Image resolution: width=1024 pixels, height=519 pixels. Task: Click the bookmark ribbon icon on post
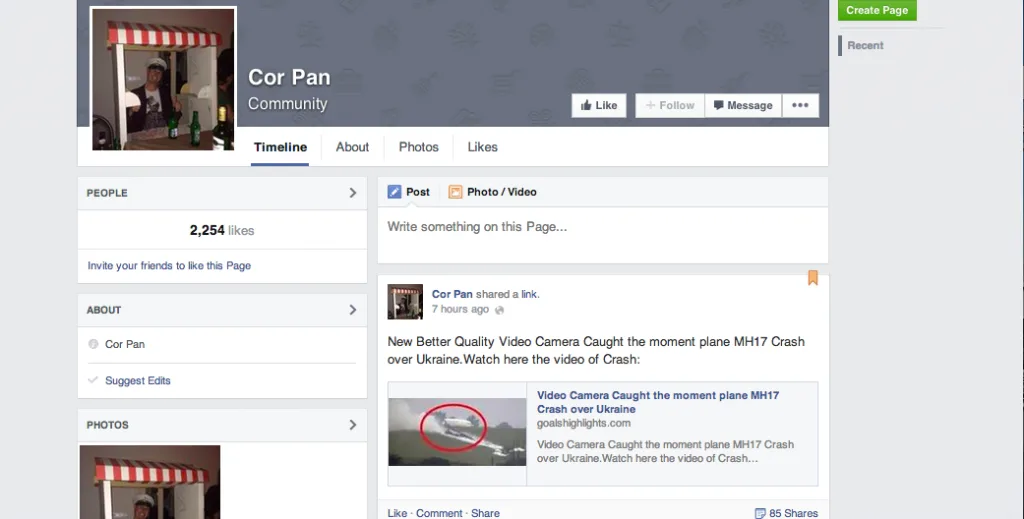(x=812, y=278)
